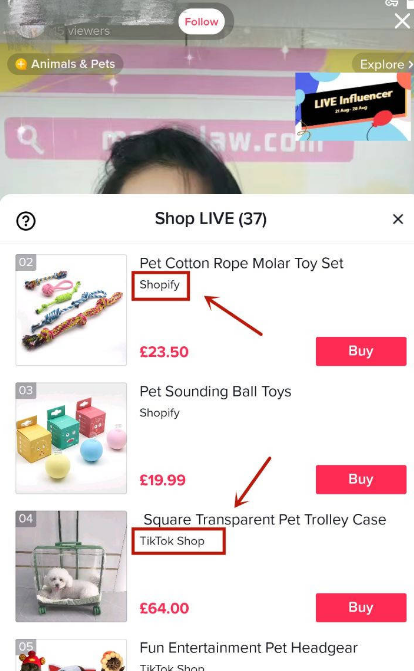The width and height of the screenshot is (414, 671).
Task: Buy the Pet Cotton Rope Molar Toy Set
Action: (x=361, y=351)
